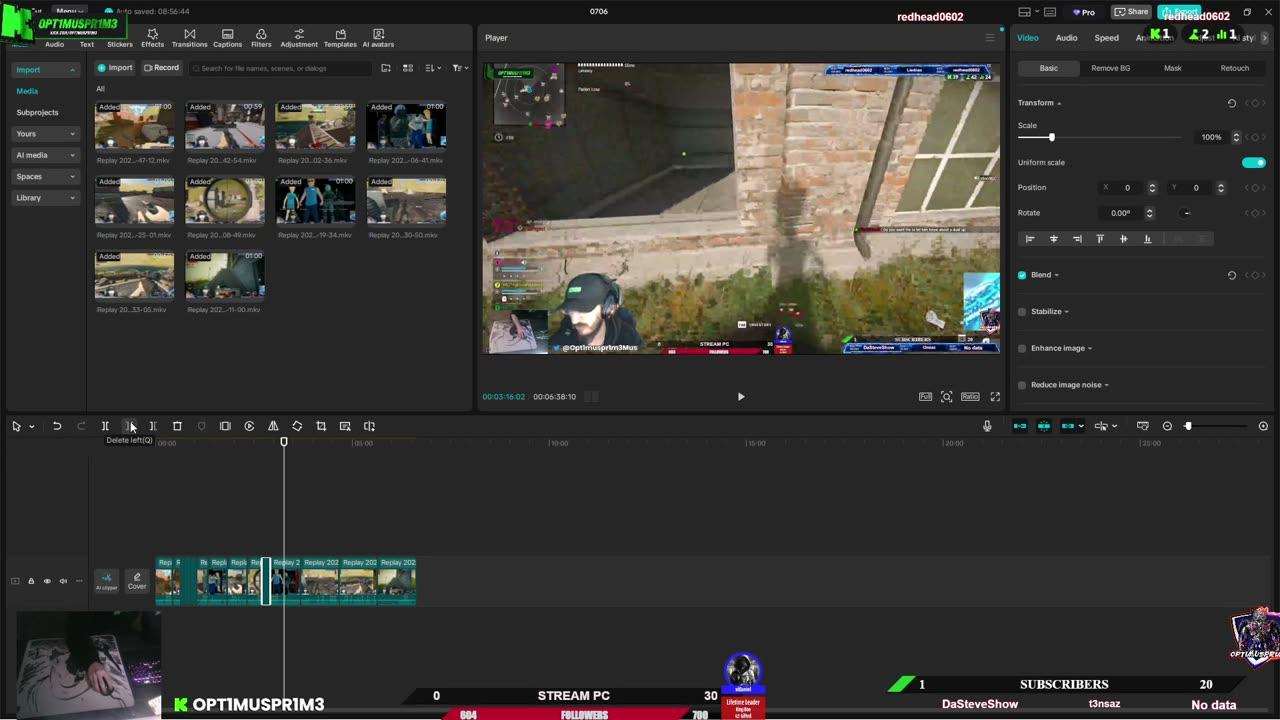Click the Delete right tool

pos(153,426)
